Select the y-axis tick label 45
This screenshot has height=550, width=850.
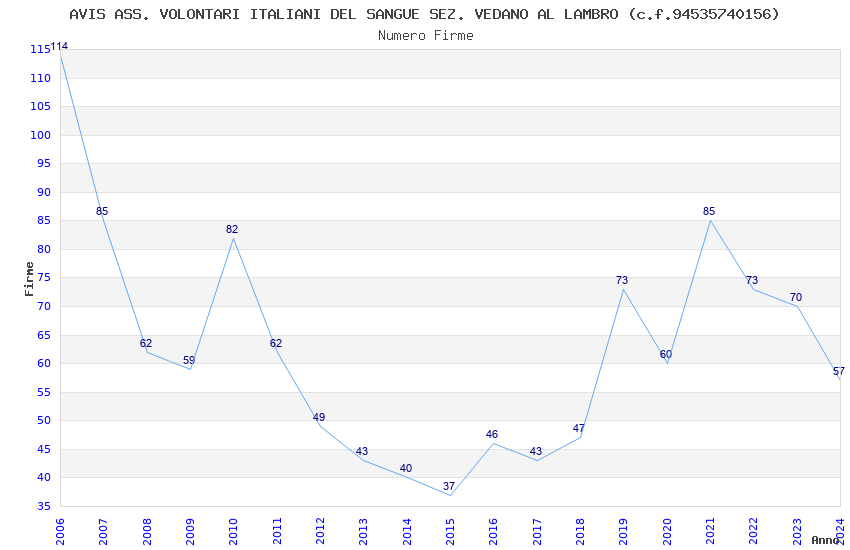tap(43, 449)
